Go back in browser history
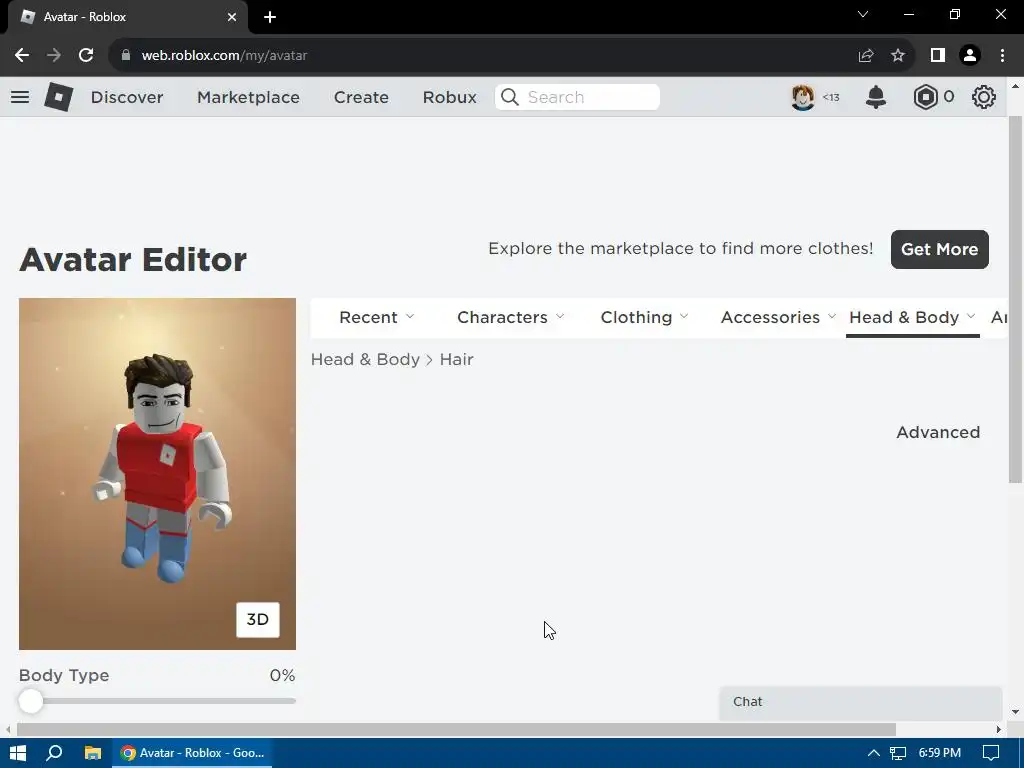Screen dimensions: 1024x768 (x=22, y=56)
